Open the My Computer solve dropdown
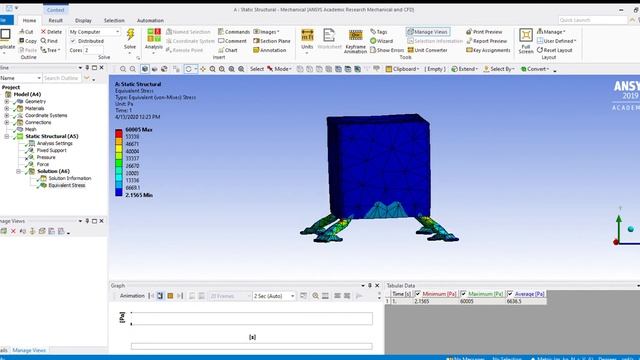Image resolution: width=640 pixels, height=360 pixels. click(94, 31)
